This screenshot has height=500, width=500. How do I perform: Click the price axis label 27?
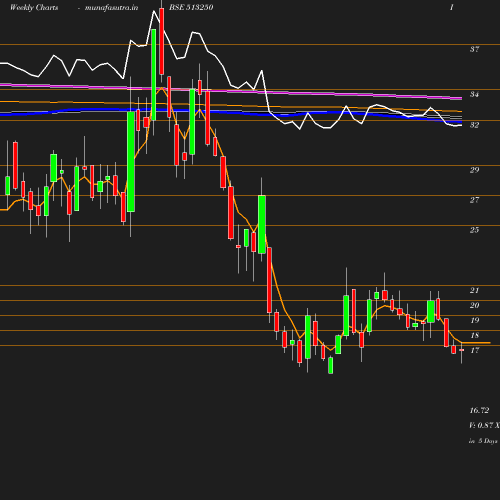pyautogui.click(x=475, y=200)
